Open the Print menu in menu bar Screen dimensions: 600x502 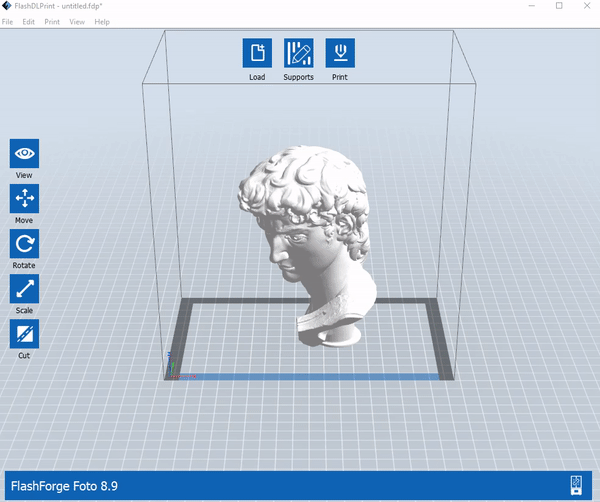pos(52,22)
